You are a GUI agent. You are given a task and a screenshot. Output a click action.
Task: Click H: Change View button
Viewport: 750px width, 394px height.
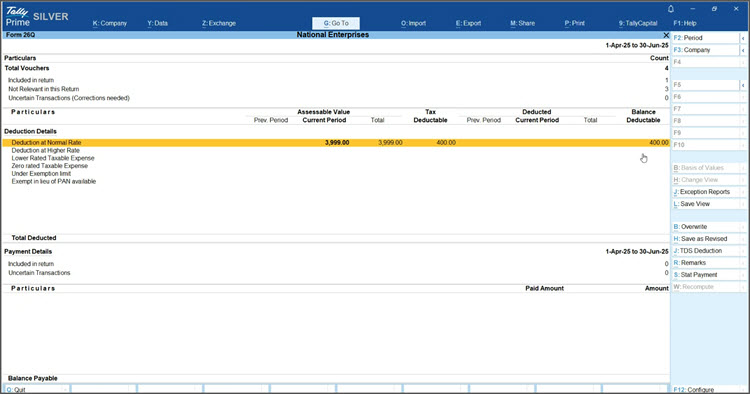706,180
